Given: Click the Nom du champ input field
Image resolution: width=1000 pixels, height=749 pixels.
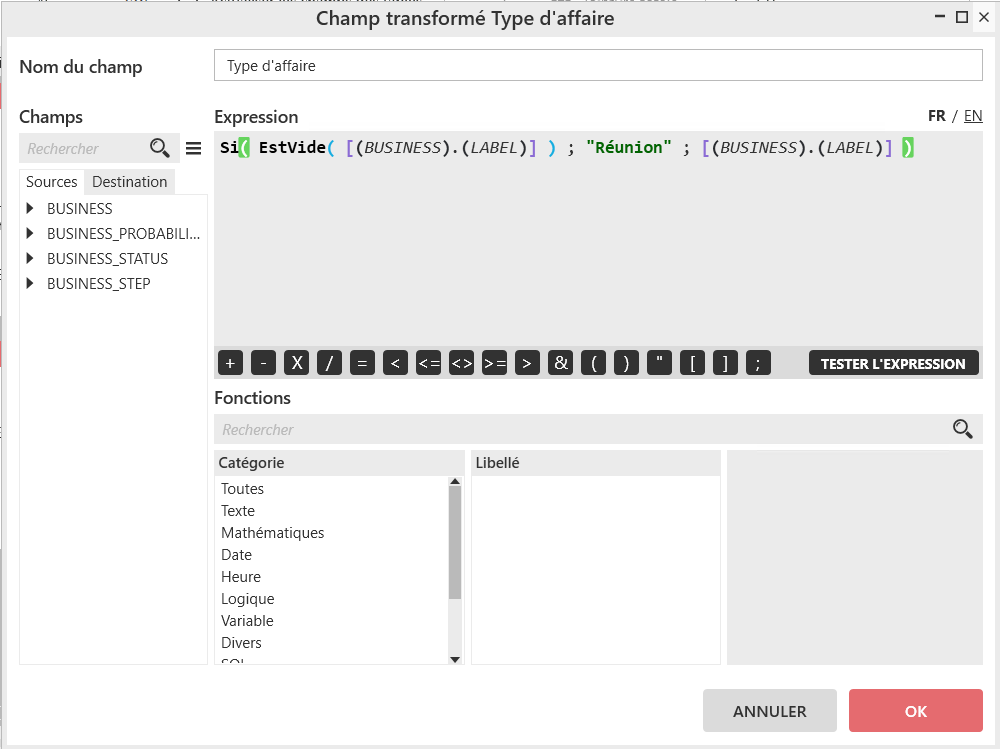Looking at the screenshot, I should [x=598, y=66].
